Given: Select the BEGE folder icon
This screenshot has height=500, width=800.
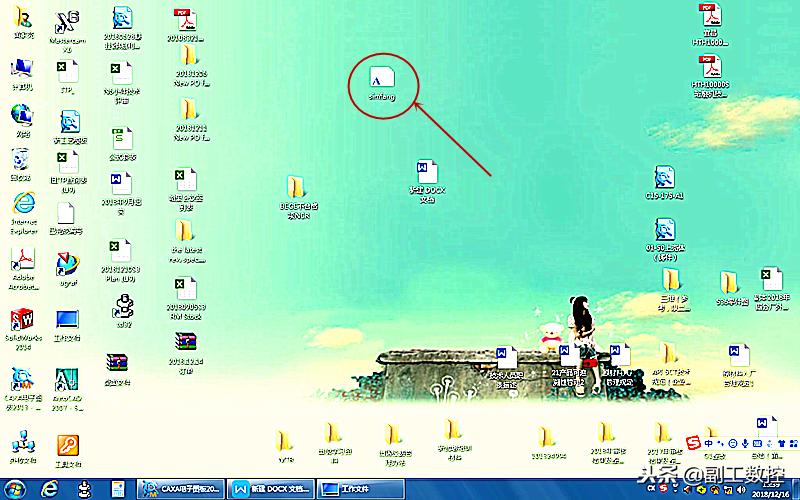Looking at the screenshot, I should (298, 198).
